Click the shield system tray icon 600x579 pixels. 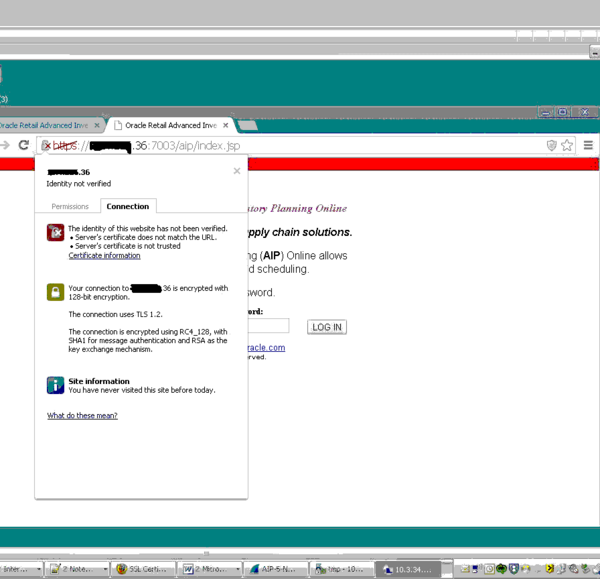pyautogui.click(x=514, y=569)
